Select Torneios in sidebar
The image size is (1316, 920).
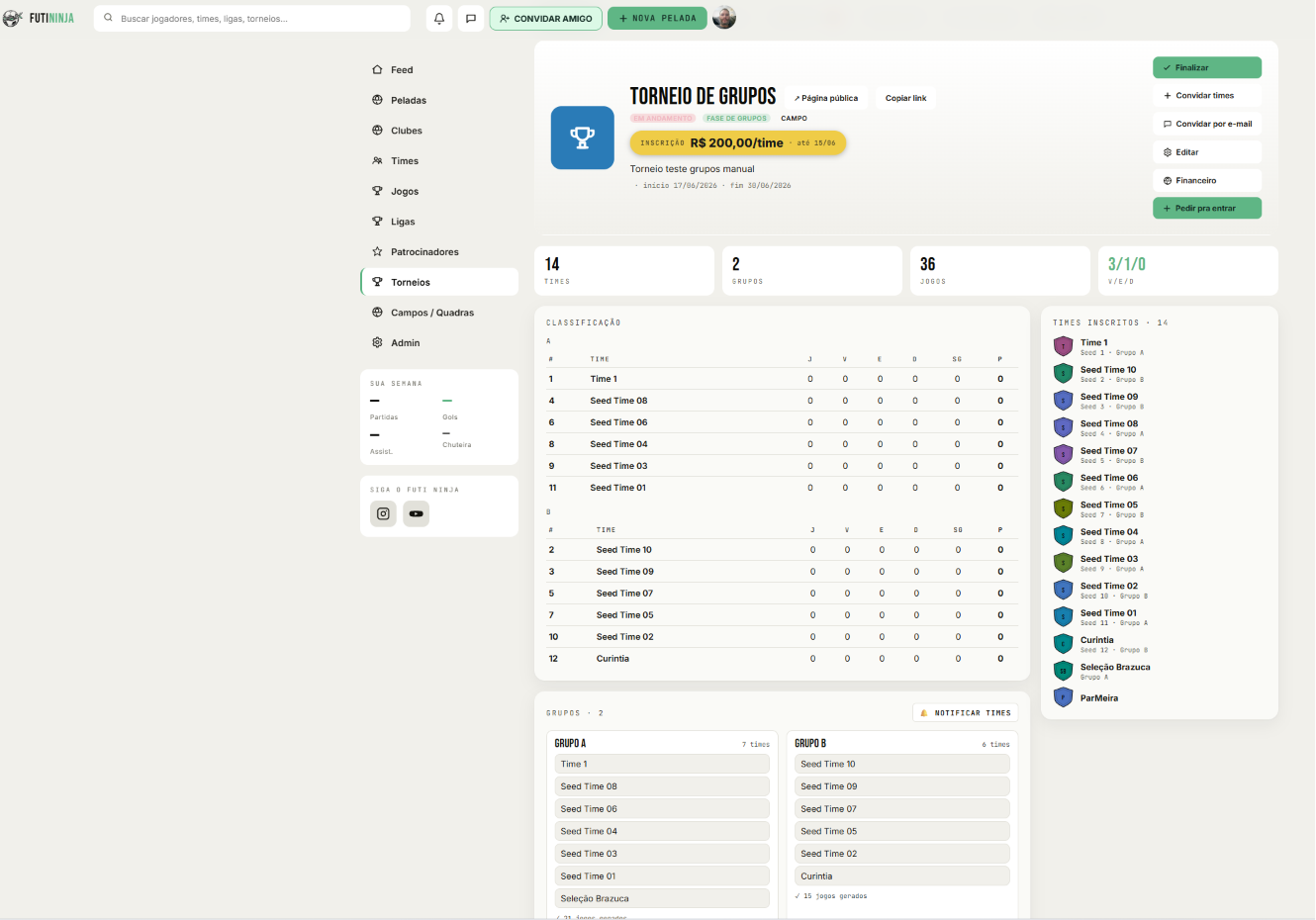point(439,282)
